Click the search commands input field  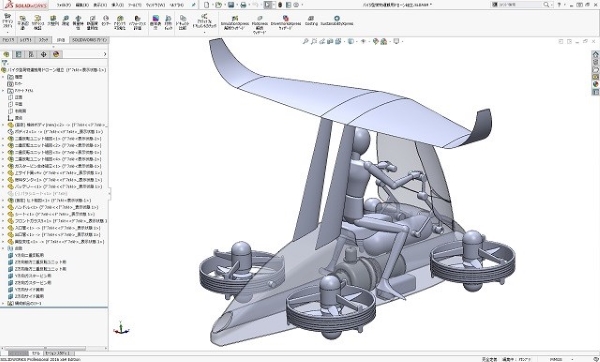521,5
